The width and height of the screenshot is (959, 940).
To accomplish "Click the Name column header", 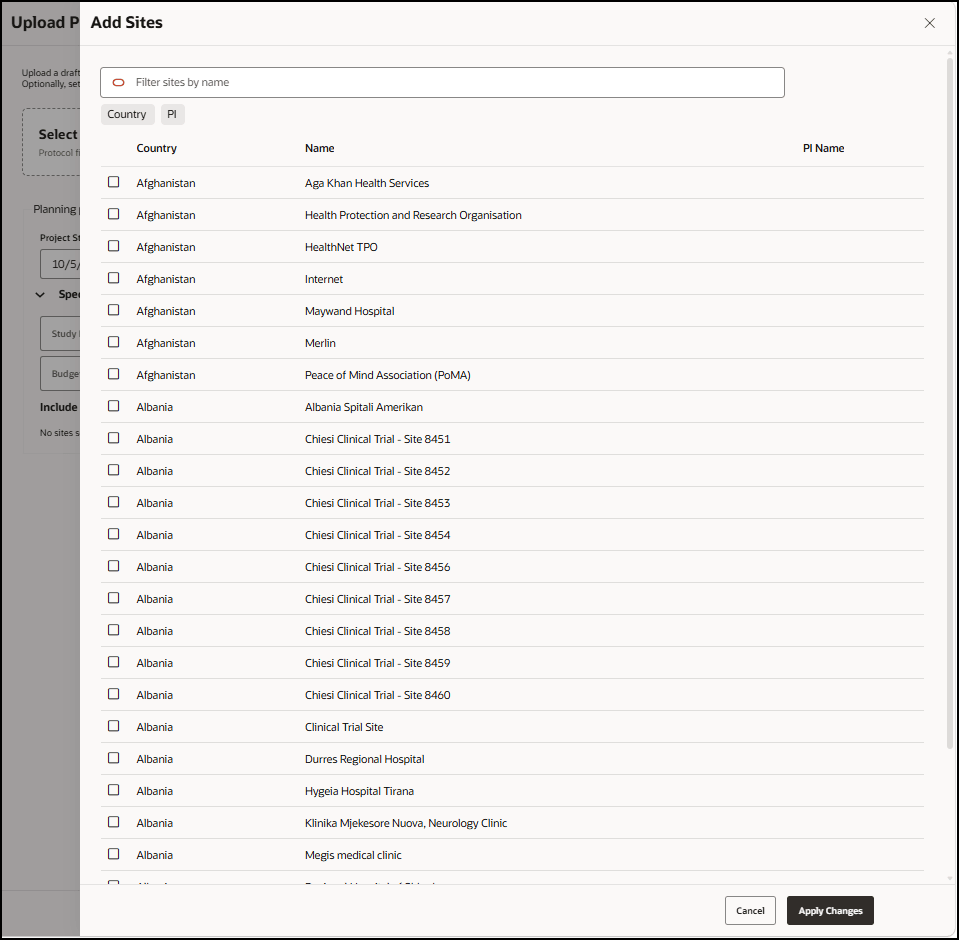I will [x=319, y=148].
